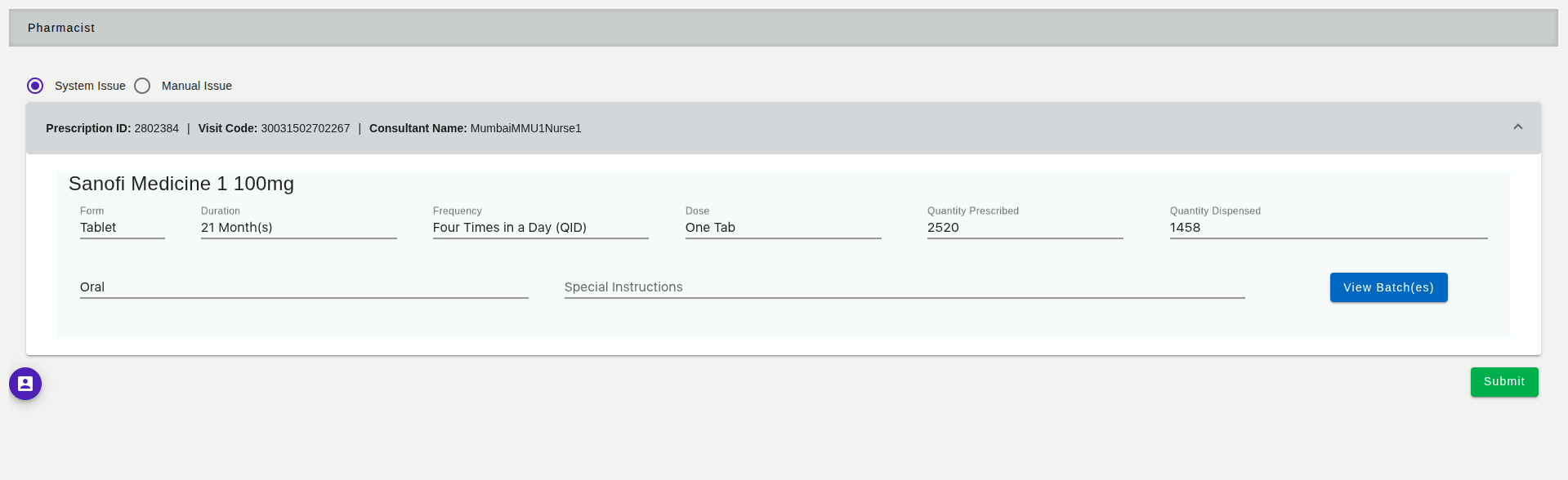Select the System Issue radio button
The image size is (1568, 480).
point(35,86)
